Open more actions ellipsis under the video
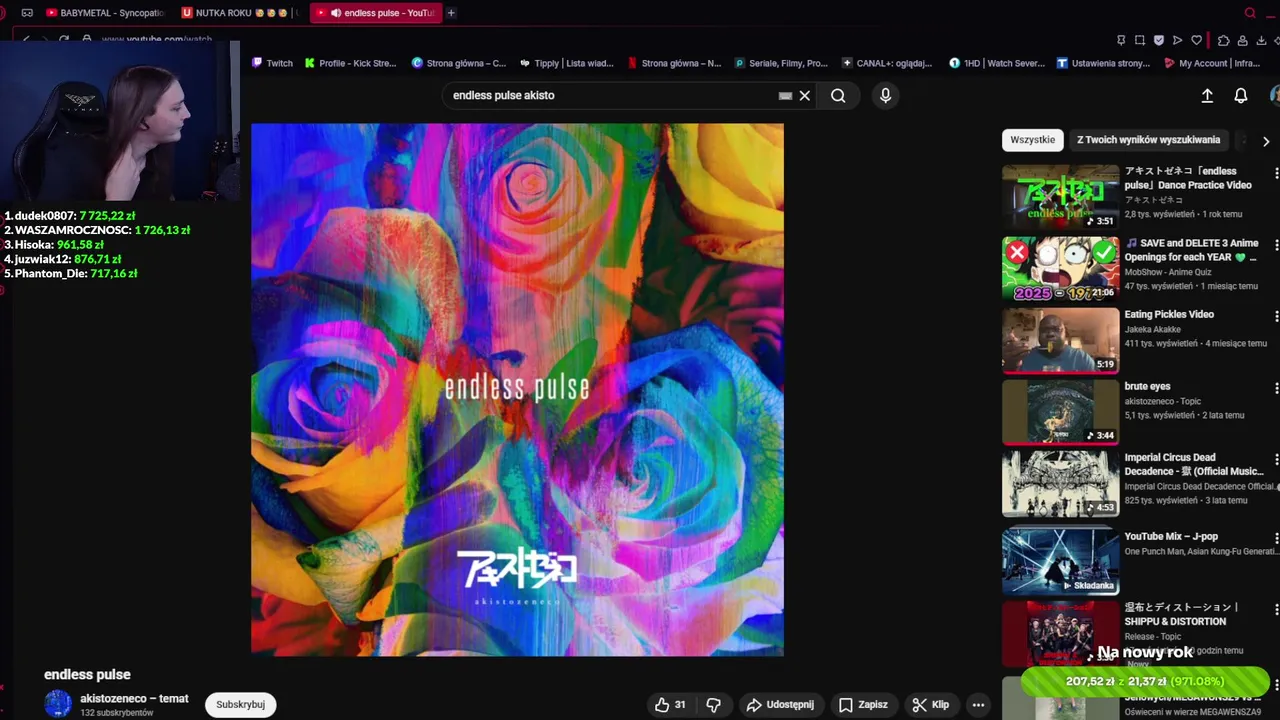This screenshot has height=720, width=1280. (x=978, y=705)
